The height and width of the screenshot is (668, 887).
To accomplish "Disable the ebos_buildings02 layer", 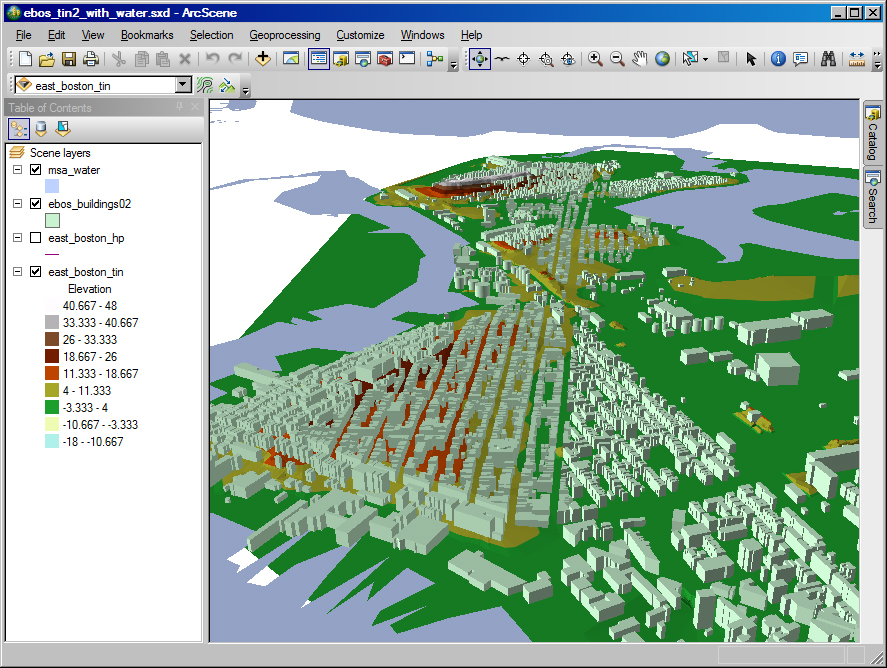I will click(36, 203).
